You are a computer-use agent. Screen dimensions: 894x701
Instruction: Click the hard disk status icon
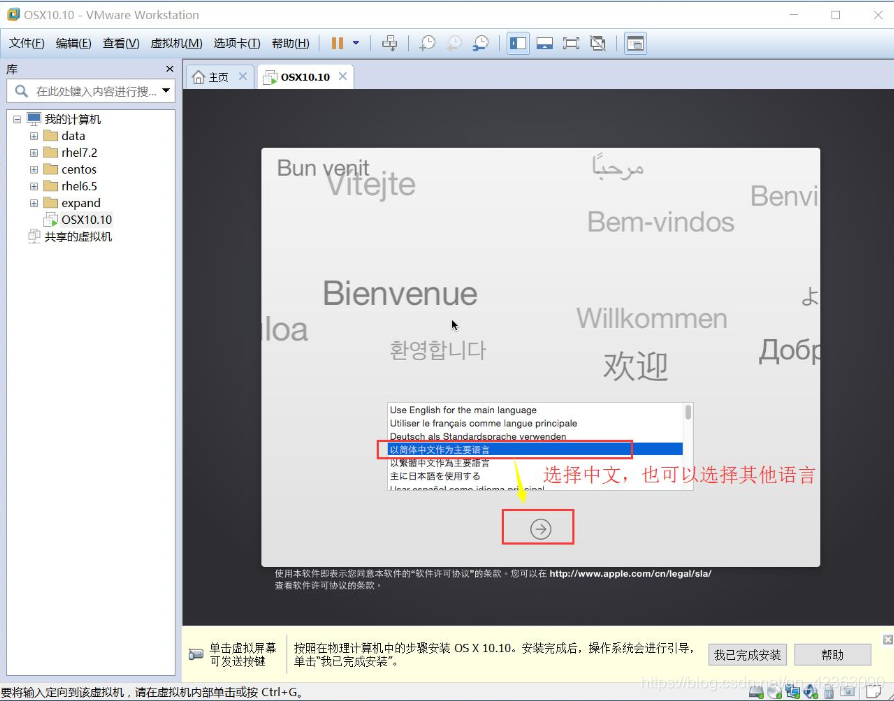pyautogui.click(x=756, y=692)
